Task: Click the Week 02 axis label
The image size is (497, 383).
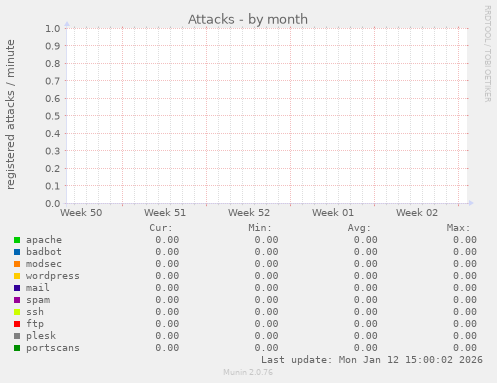Action: pos(417,213)
